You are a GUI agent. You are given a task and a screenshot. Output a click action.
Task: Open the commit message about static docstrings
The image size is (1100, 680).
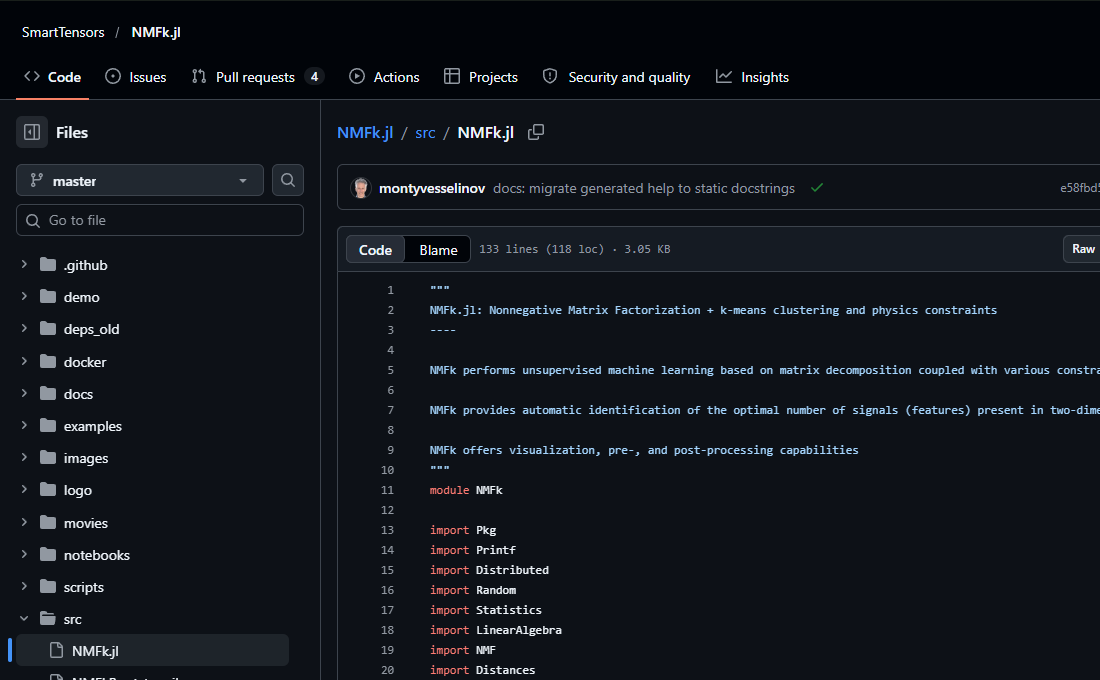click(x=644, y=188)
